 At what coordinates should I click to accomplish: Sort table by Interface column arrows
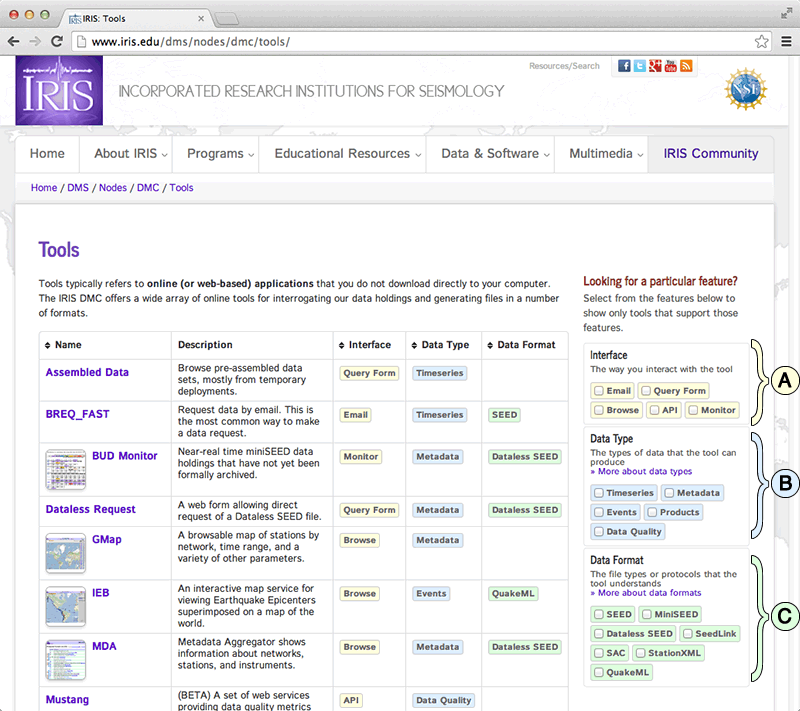[x=341, y=345]
